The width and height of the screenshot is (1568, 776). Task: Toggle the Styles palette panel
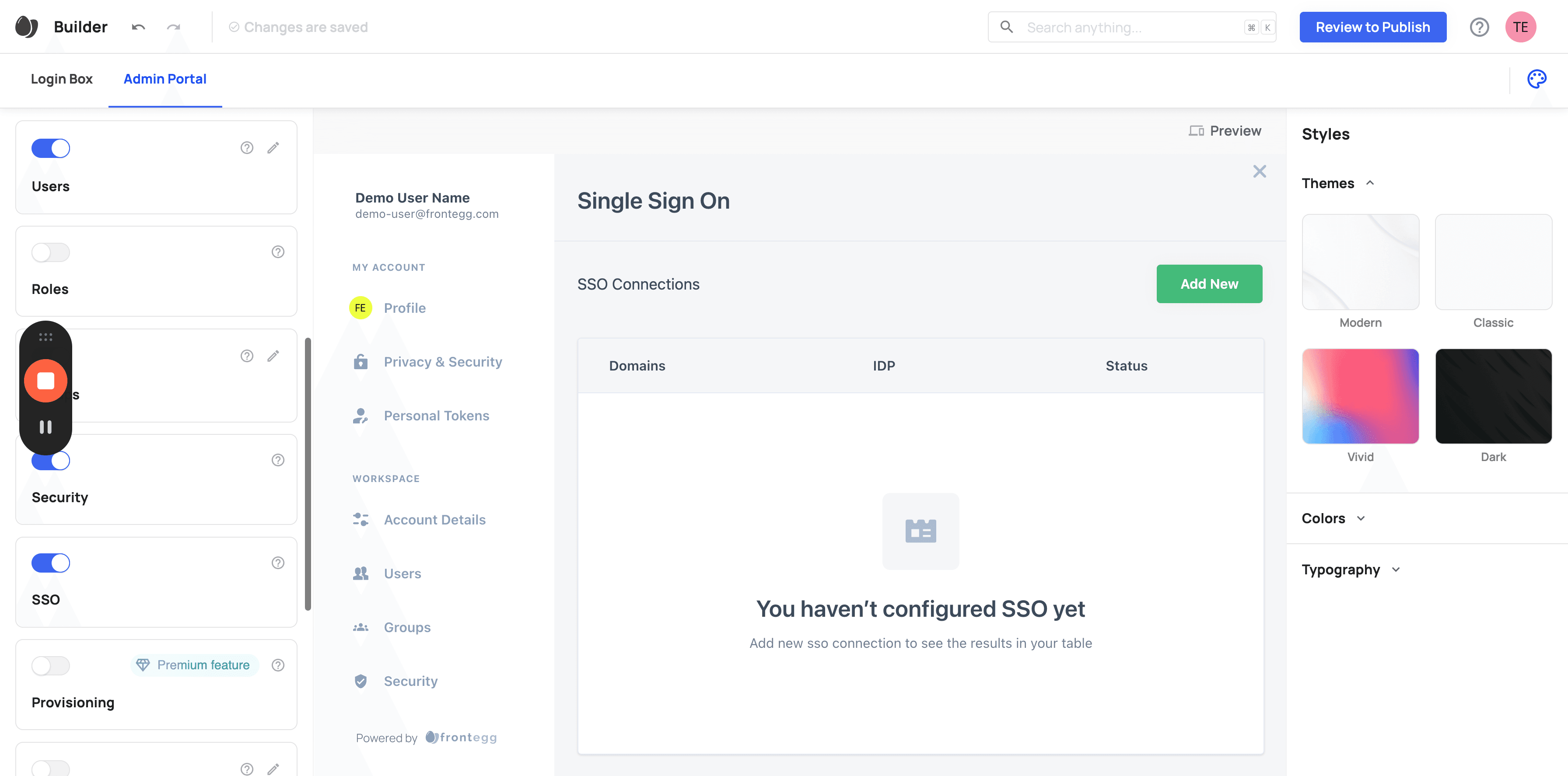[1536, 78]
